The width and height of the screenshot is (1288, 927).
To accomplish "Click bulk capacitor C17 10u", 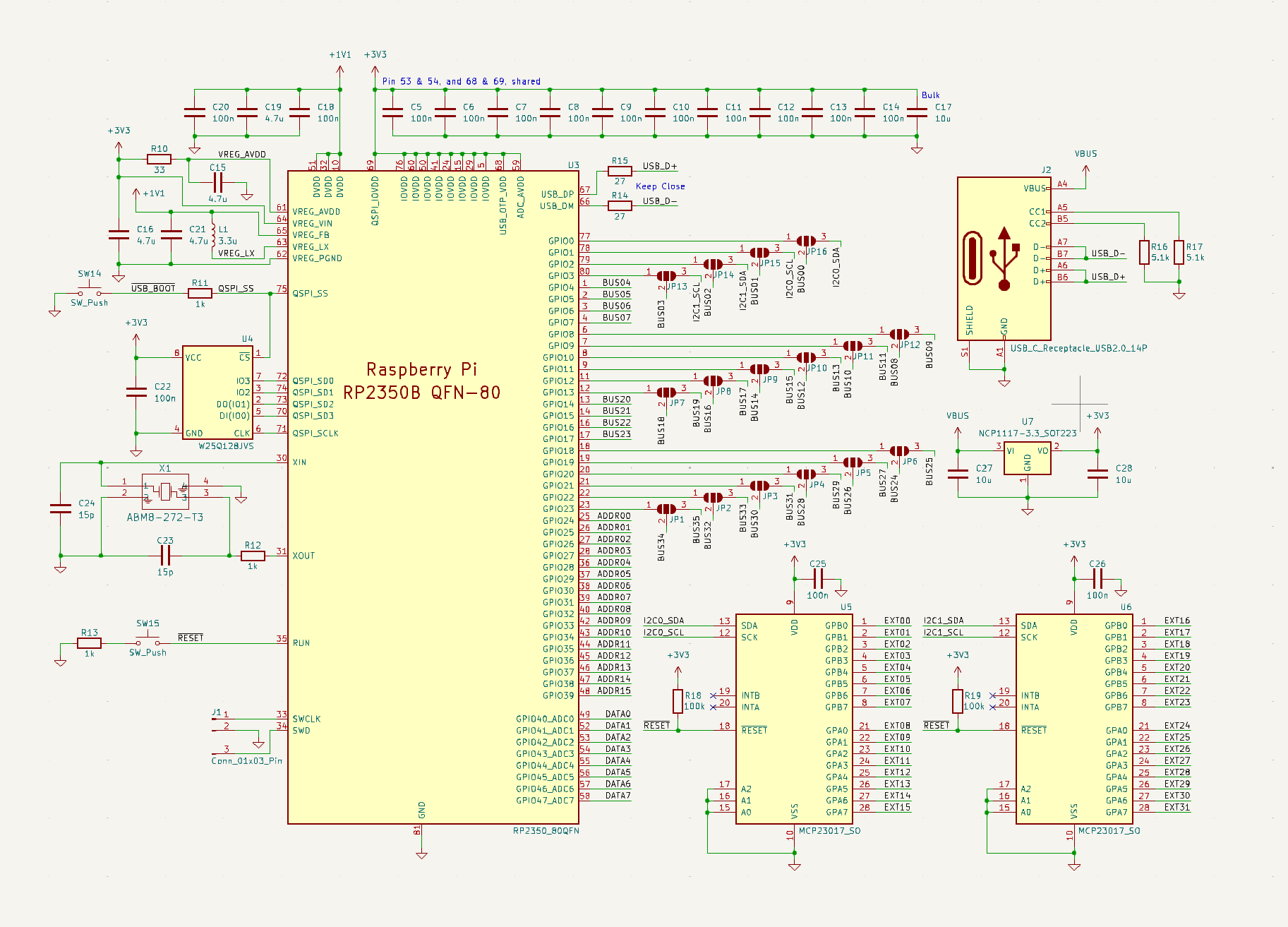I will point(917,112).
